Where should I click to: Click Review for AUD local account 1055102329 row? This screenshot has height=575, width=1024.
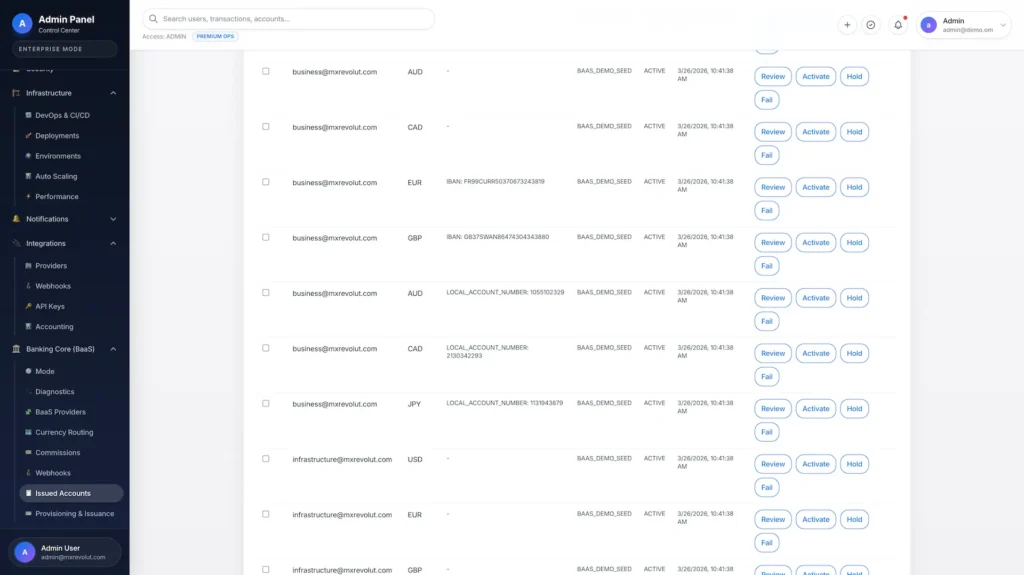[x=773, y=298]
